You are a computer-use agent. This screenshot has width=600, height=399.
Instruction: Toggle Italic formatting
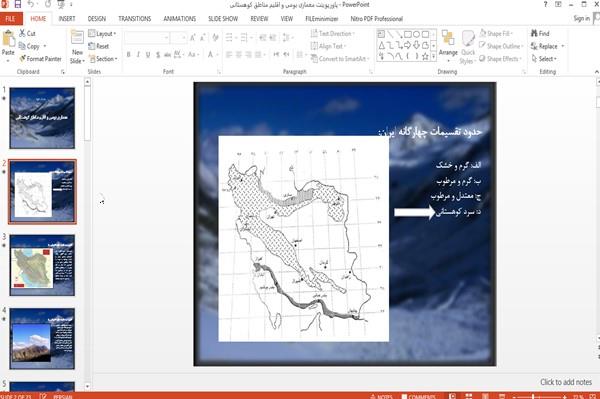138,55
